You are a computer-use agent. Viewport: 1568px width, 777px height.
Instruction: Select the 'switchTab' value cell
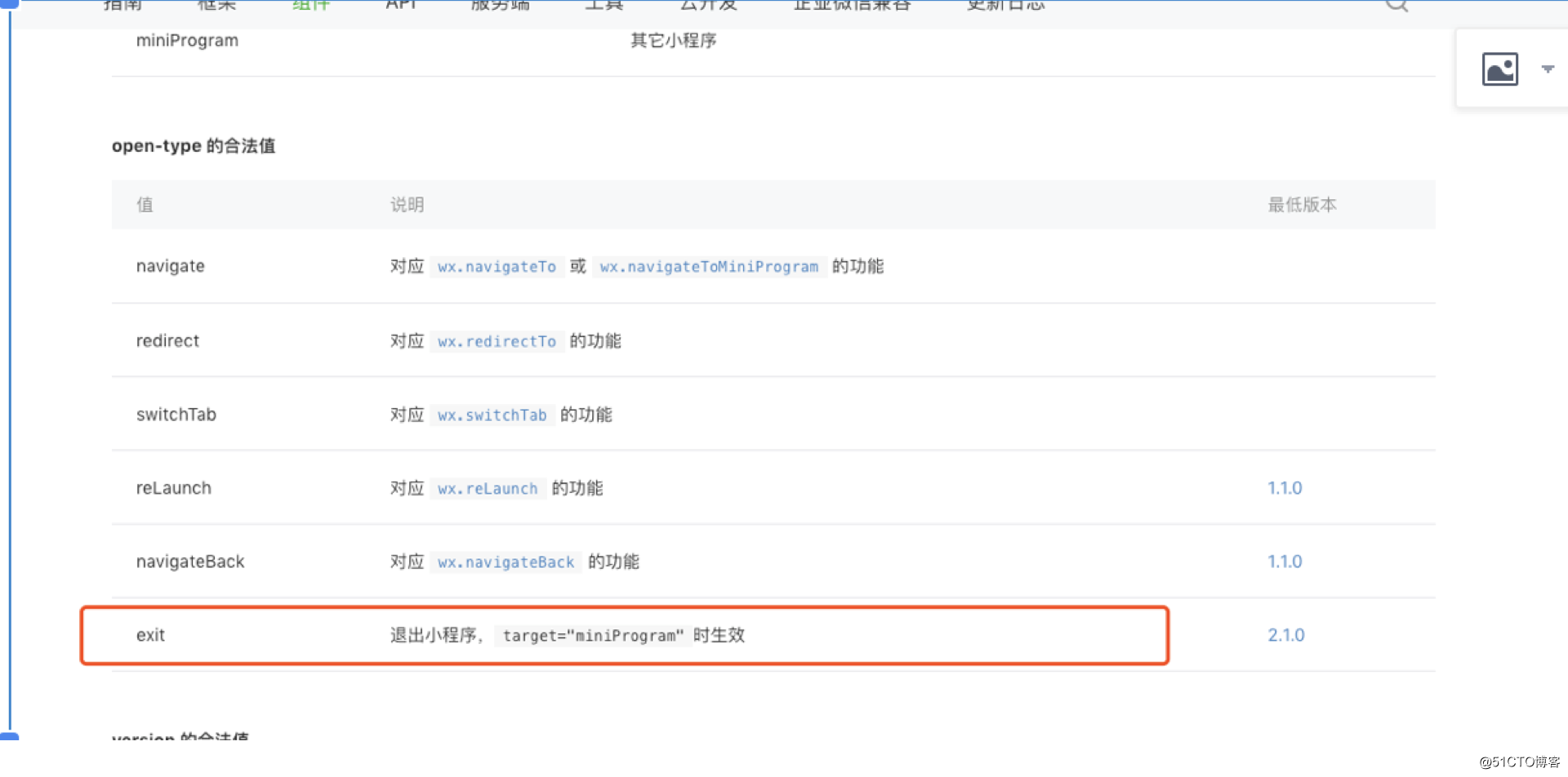tap(176, 415)
